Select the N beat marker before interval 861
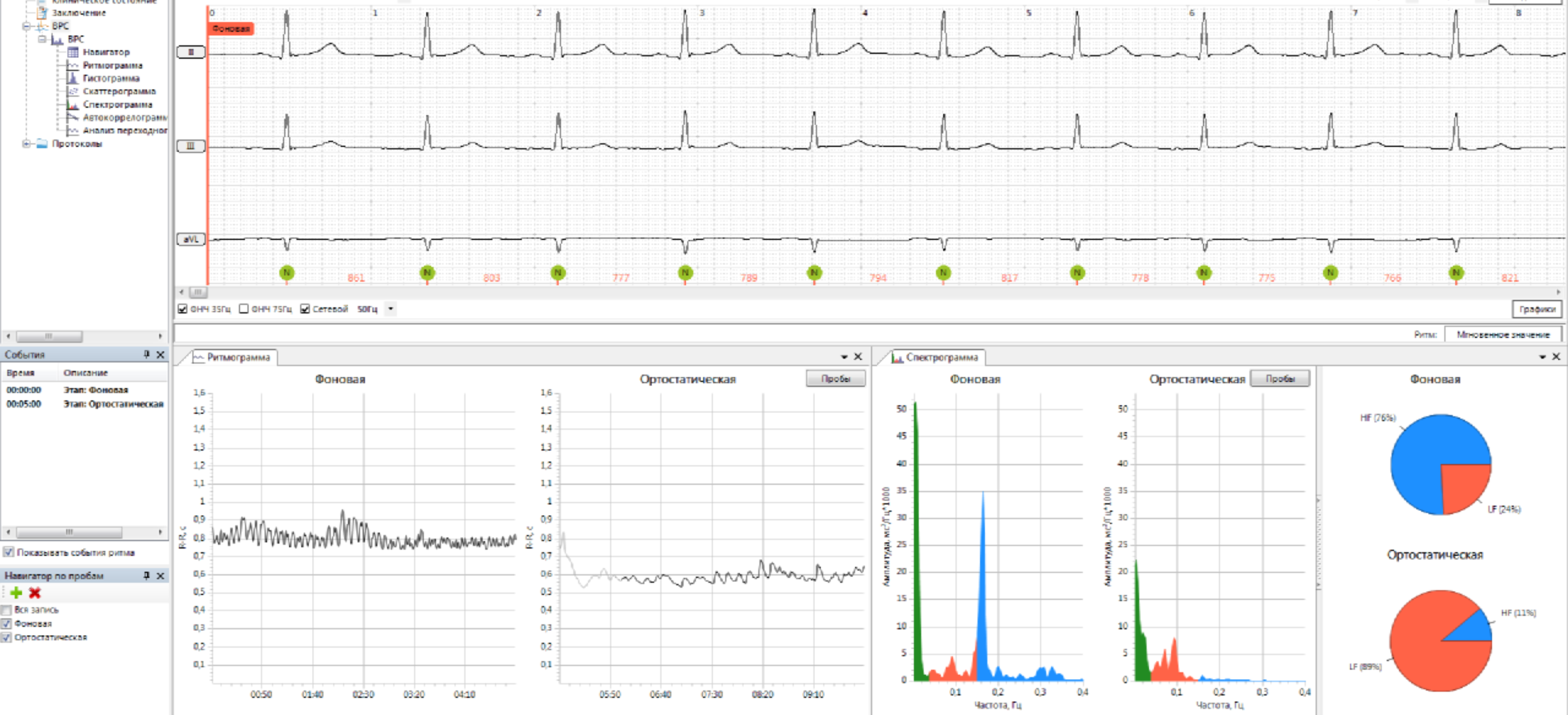The image size is (1568, 715). (287, 273)
